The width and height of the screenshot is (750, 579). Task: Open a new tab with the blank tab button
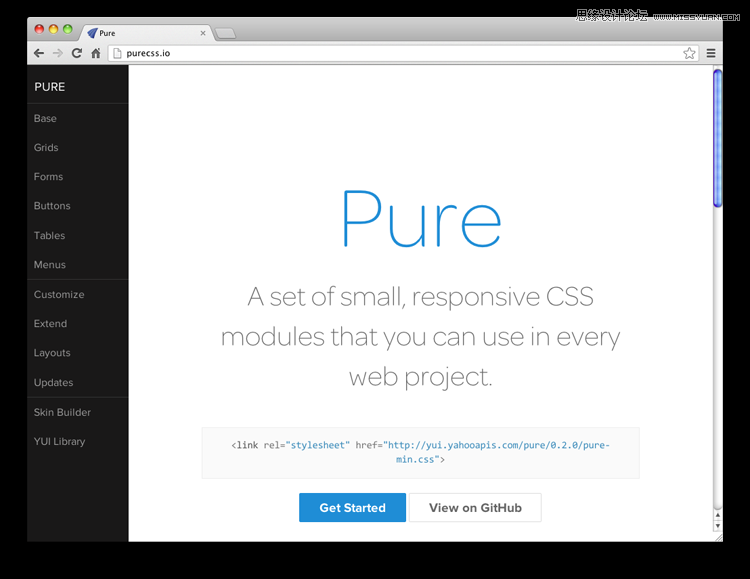pos(225,33)
